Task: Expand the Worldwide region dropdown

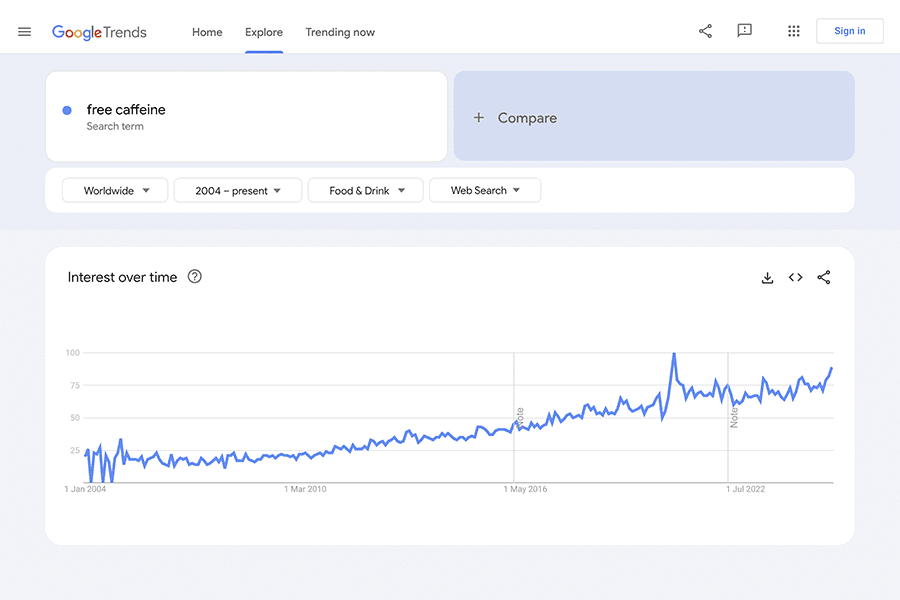Action: (x=114, y=191)
